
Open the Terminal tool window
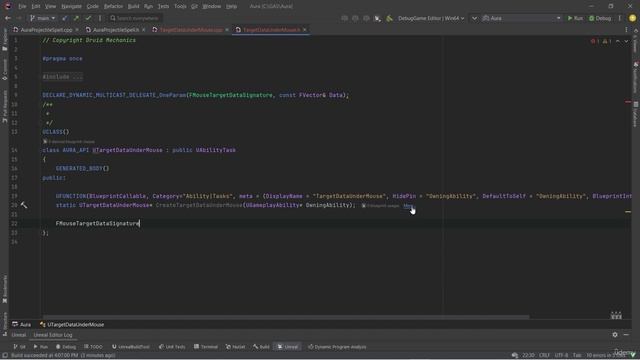[206, 347]
